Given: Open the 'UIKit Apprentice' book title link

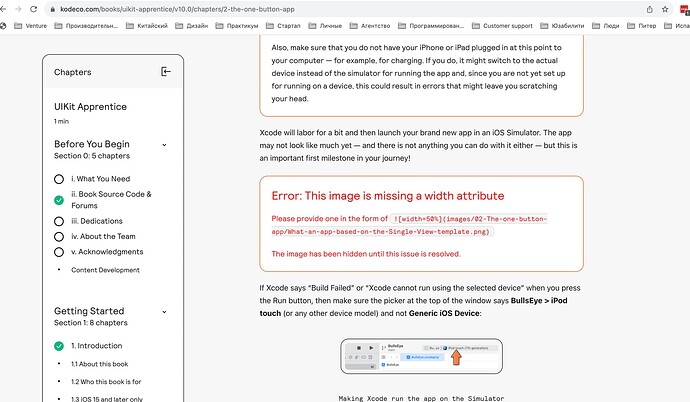Looking at the screenshot, I should [92, 106].
